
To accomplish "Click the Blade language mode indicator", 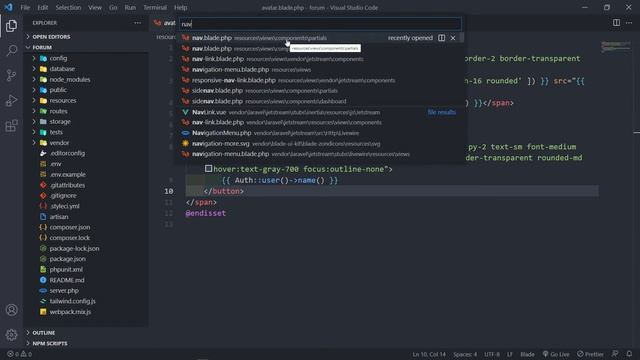I will (527, 354).
